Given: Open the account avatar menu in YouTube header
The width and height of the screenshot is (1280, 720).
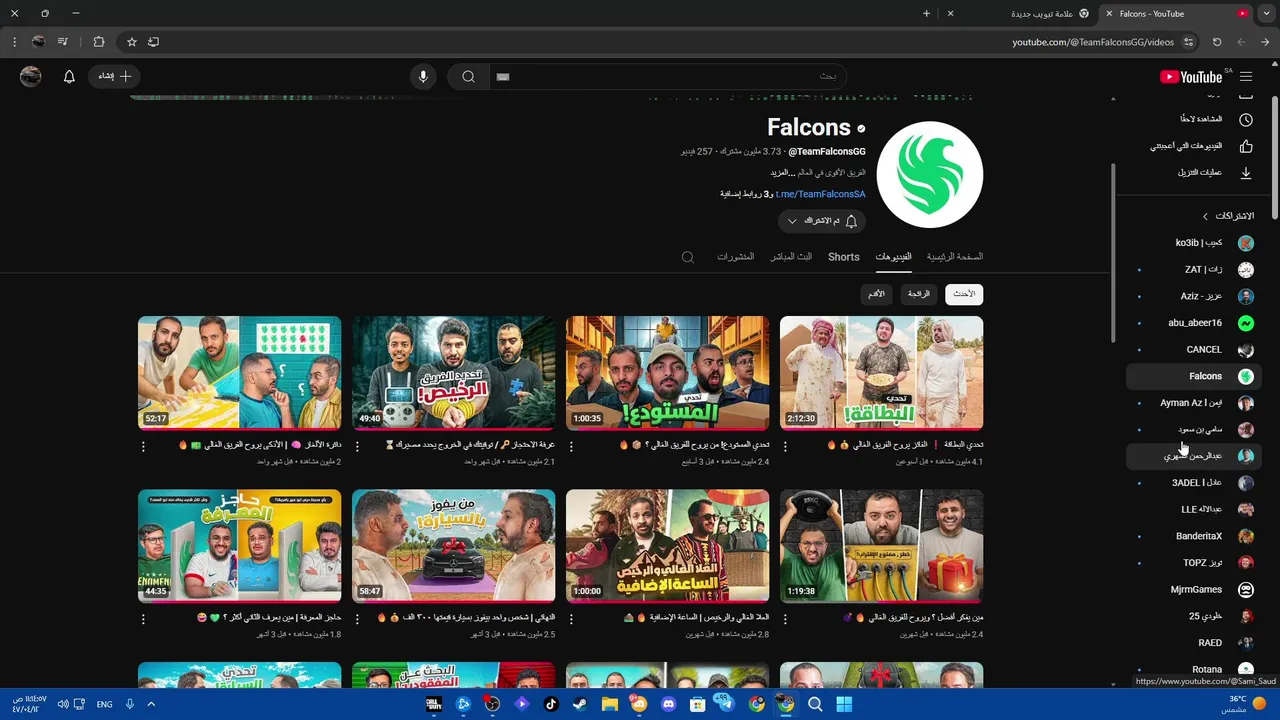Looking at the screenshot, I should pyautogui.click(x=31, y=77).
